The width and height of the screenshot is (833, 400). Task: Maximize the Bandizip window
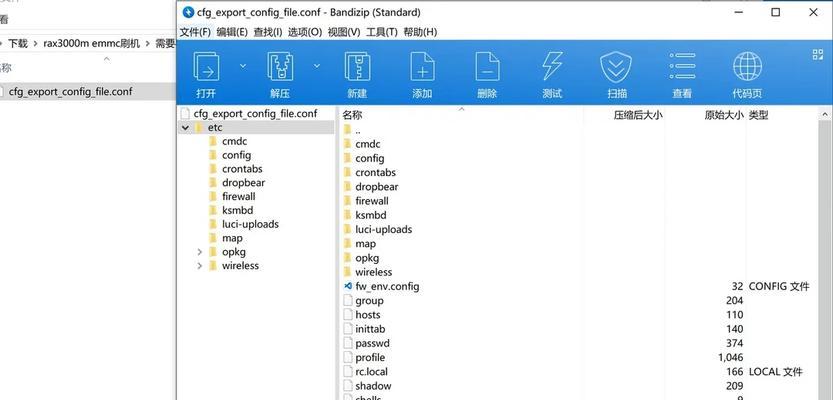pyautogui.click(x=776, y=12)
